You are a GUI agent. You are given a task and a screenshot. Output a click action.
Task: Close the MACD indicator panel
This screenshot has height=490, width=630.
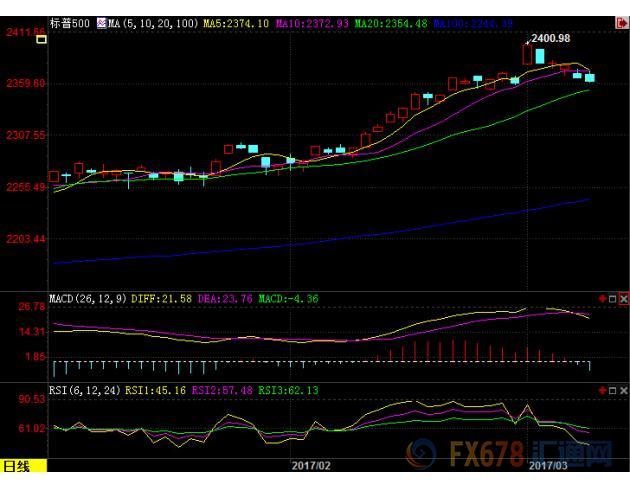click(623, 299)
